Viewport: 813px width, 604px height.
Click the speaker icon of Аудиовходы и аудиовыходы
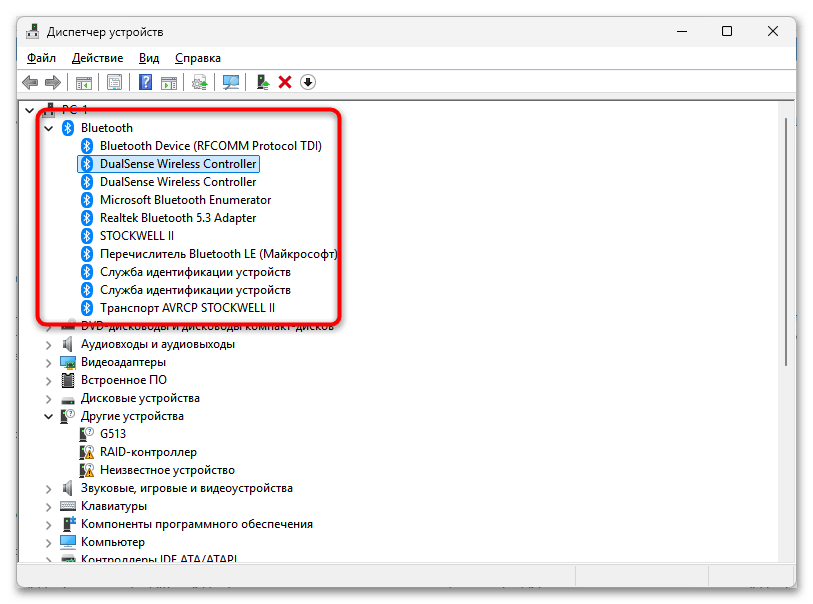click(x=68, y=344)
